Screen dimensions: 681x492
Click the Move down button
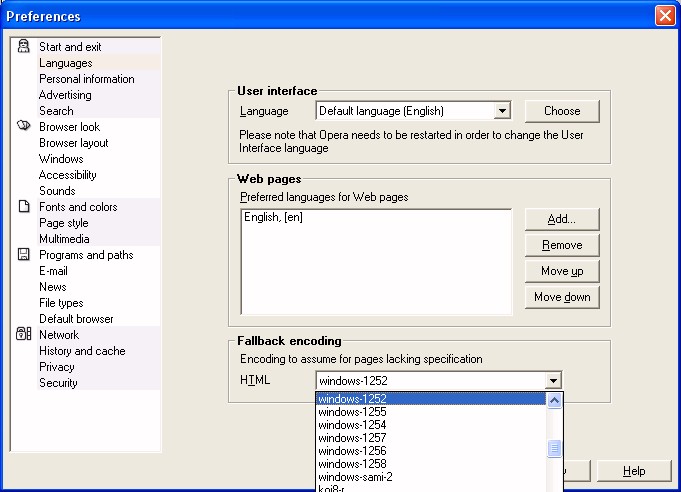click(561, 297)
